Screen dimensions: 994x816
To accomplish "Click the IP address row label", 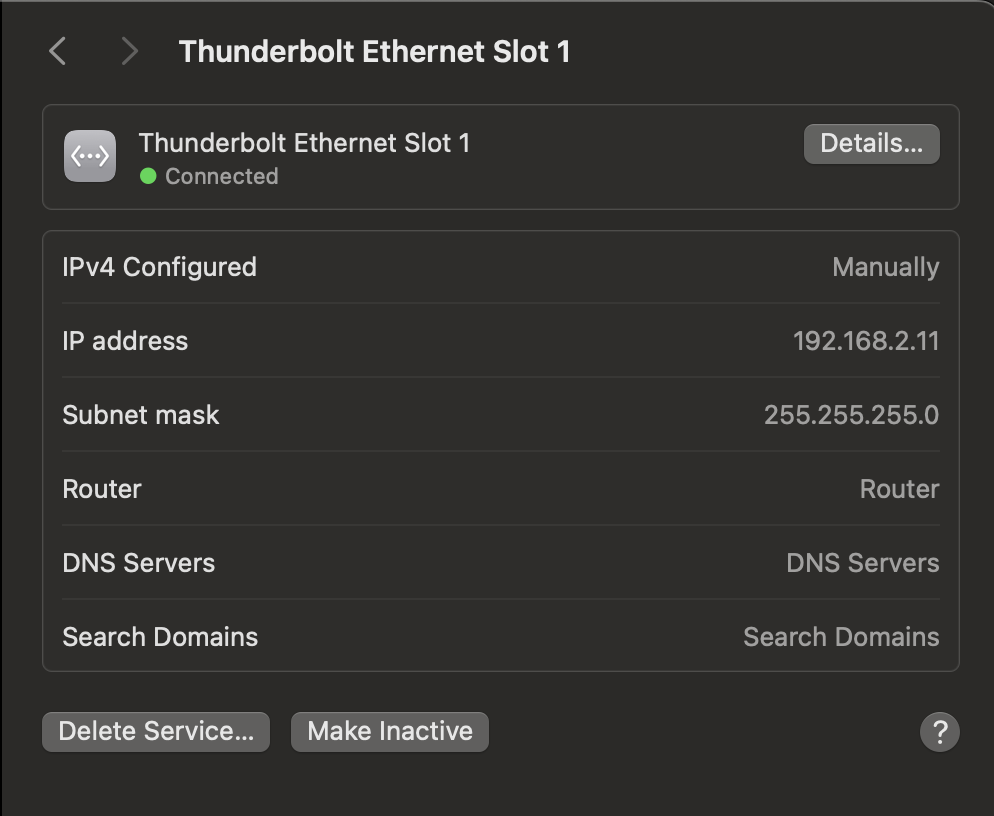I will coord(125,341).
